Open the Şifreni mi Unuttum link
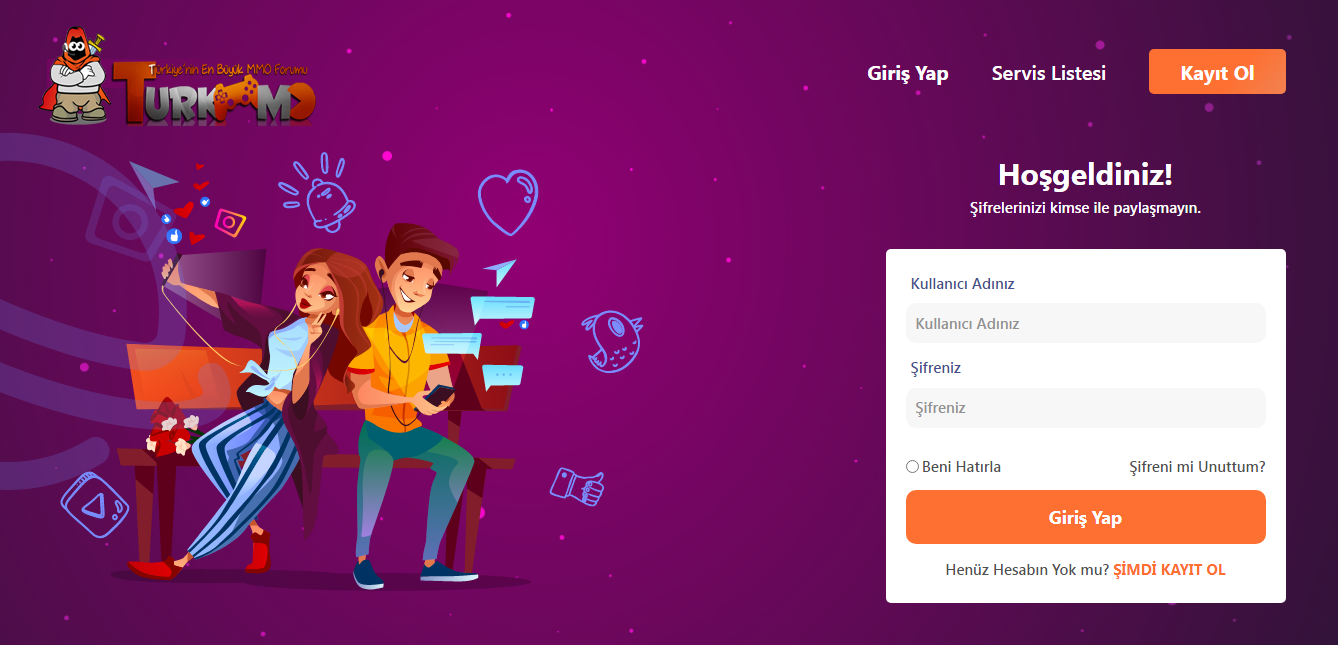Image resolution: width=1338 pixels, height=645 pixels. tap(1197, 467)
